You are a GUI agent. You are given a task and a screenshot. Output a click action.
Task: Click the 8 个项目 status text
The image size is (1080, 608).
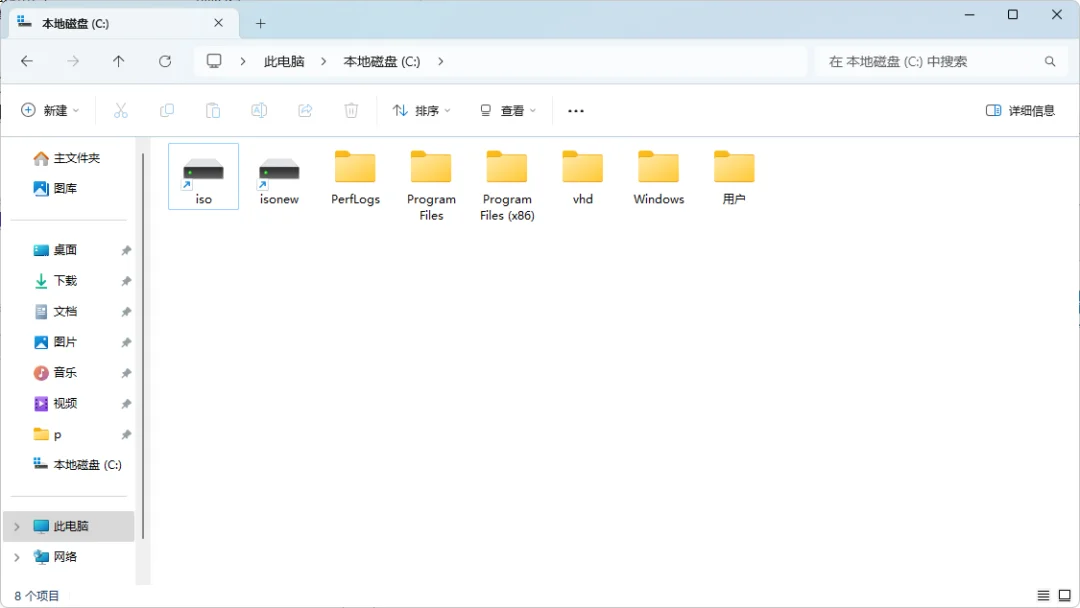pyautogui.click(x=37, y=596)
